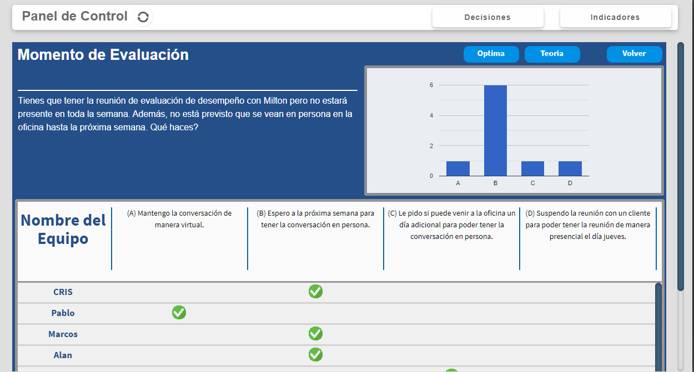The image size is (694, 372).
Task: Click the Volver button
Action: click(634, 54)
